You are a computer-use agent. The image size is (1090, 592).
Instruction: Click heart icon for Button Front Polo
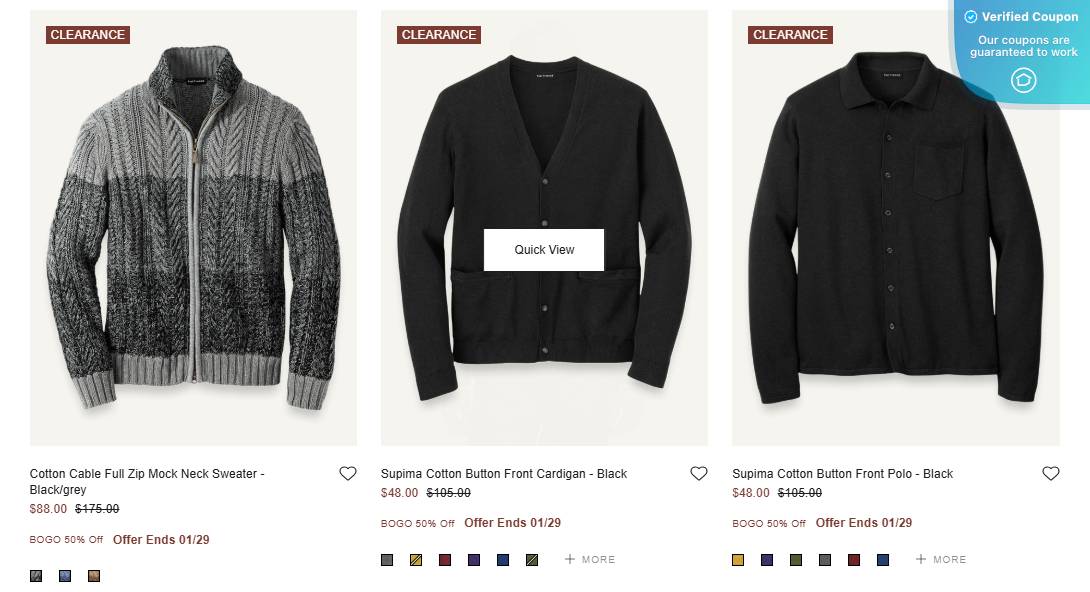click(1050, 474)
